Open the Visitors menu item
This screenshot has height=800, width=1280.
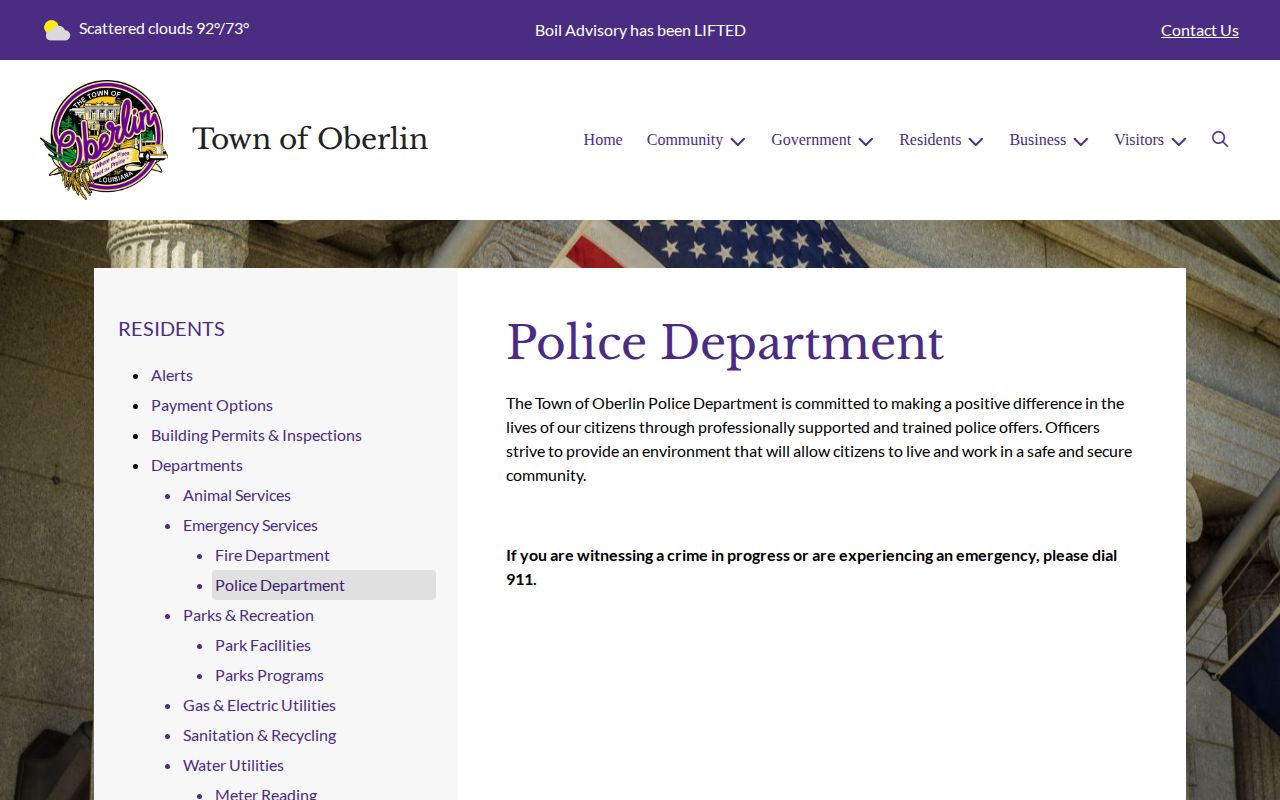(x=1139, y=140)
